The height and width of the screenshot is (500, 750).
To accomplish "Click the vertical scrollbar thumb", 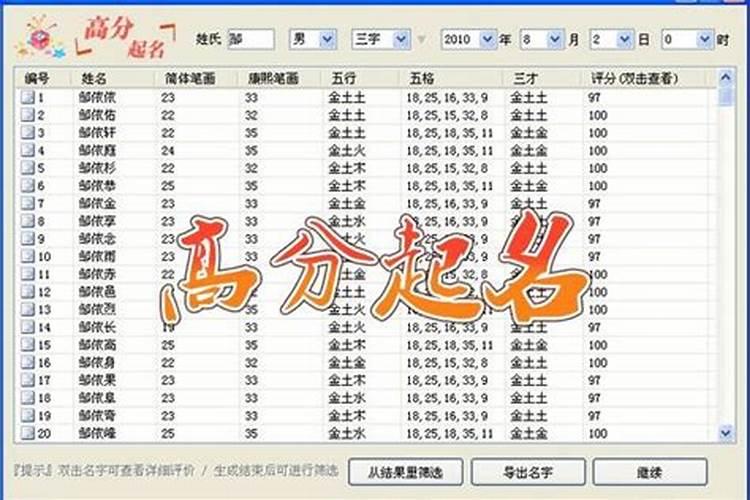I will click(x=726, y=96).
